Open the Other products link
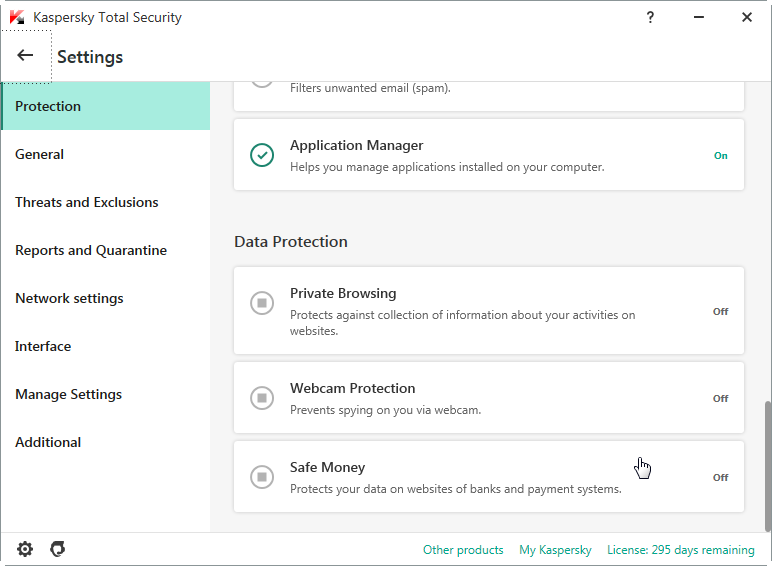The image size is (772, 566). [463, 550]
